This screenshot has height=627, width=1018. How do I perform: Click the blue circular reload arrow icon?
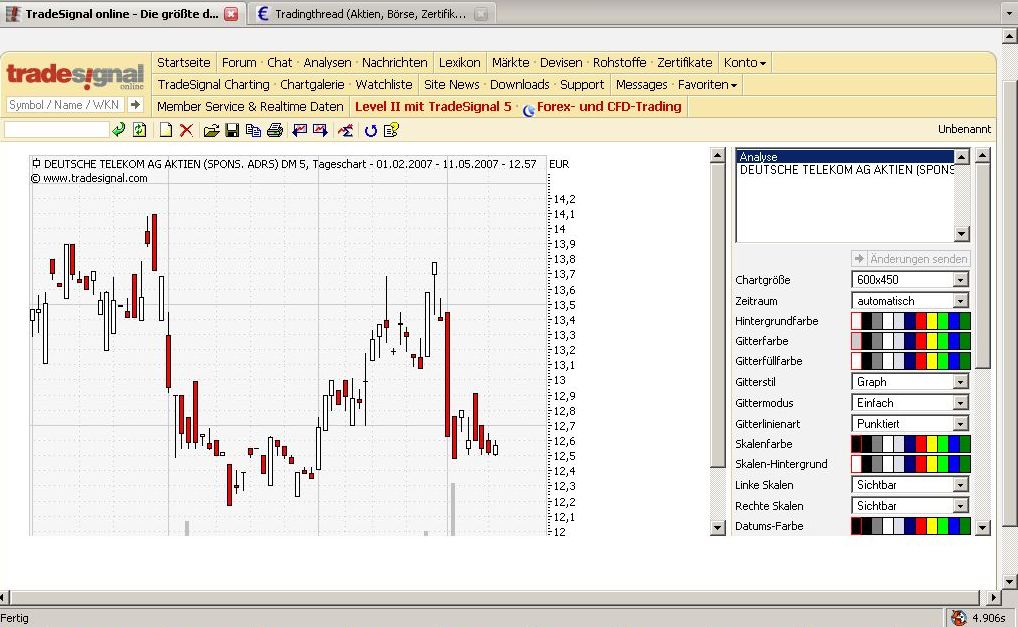click(371, 130)
